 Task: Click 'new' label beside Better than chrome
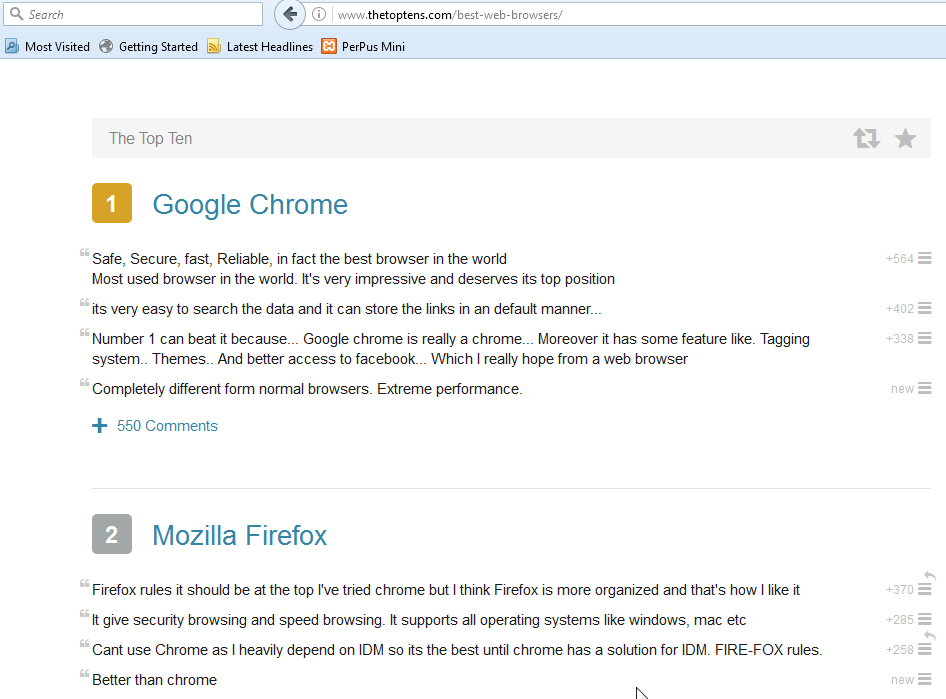(x=902, y=680)
